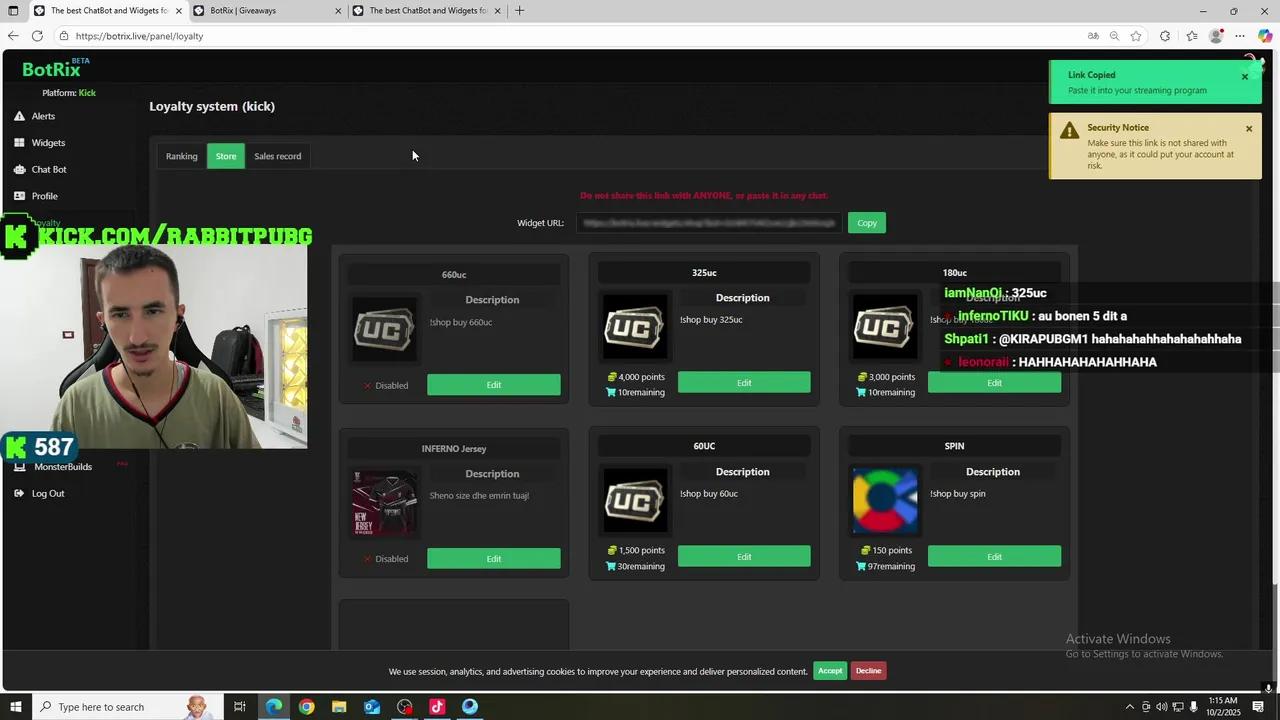Bookmark page with the star icon
This screenshot has height=720, width=1280.
pos(1136,36)
